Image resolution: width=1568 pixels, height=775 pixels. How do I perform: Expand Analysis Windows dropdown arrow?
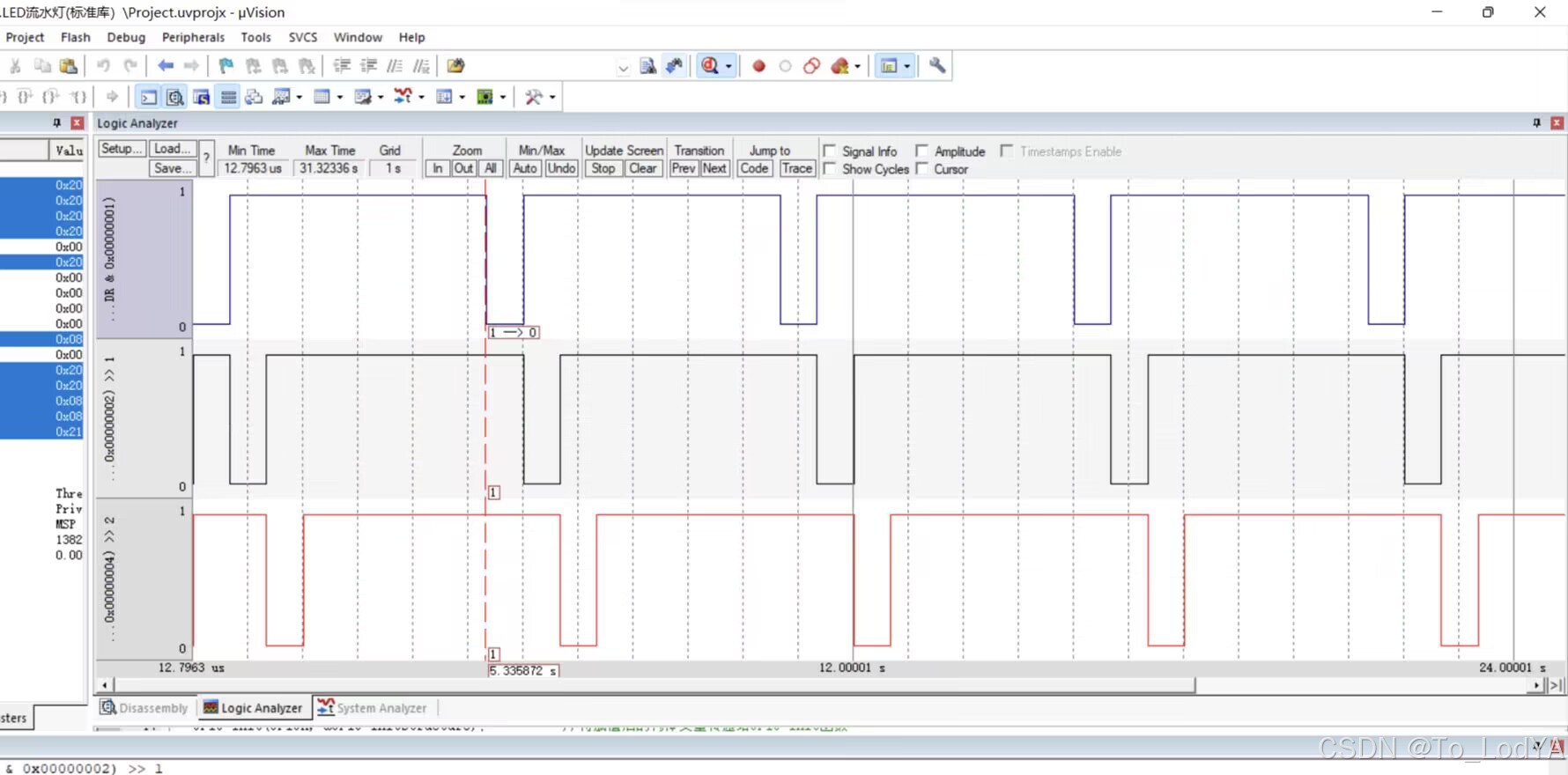coord(421,97)
